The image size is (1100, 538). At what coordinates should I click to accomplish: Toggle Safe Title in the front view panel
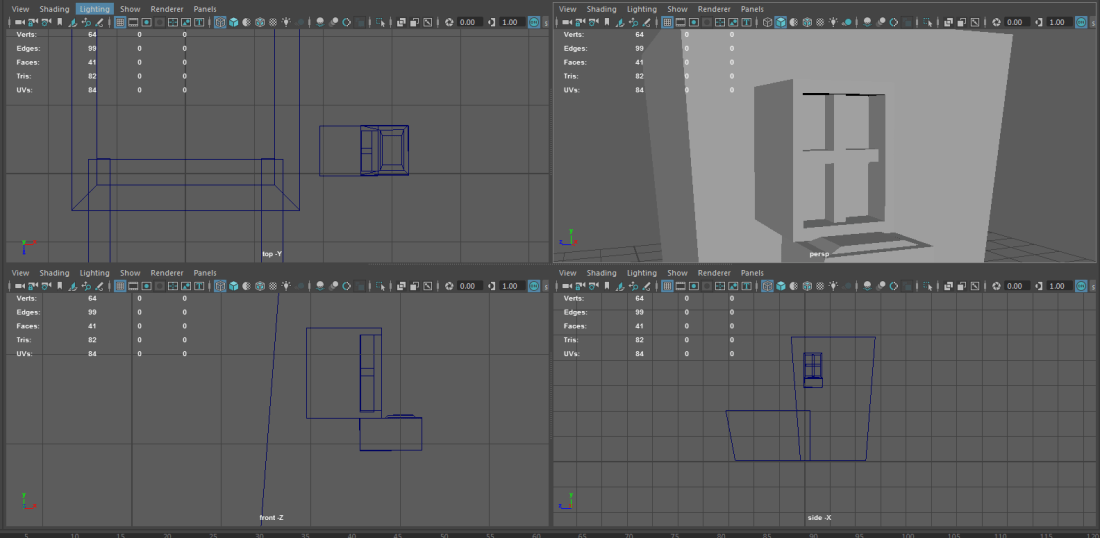[x=199, y=286]
